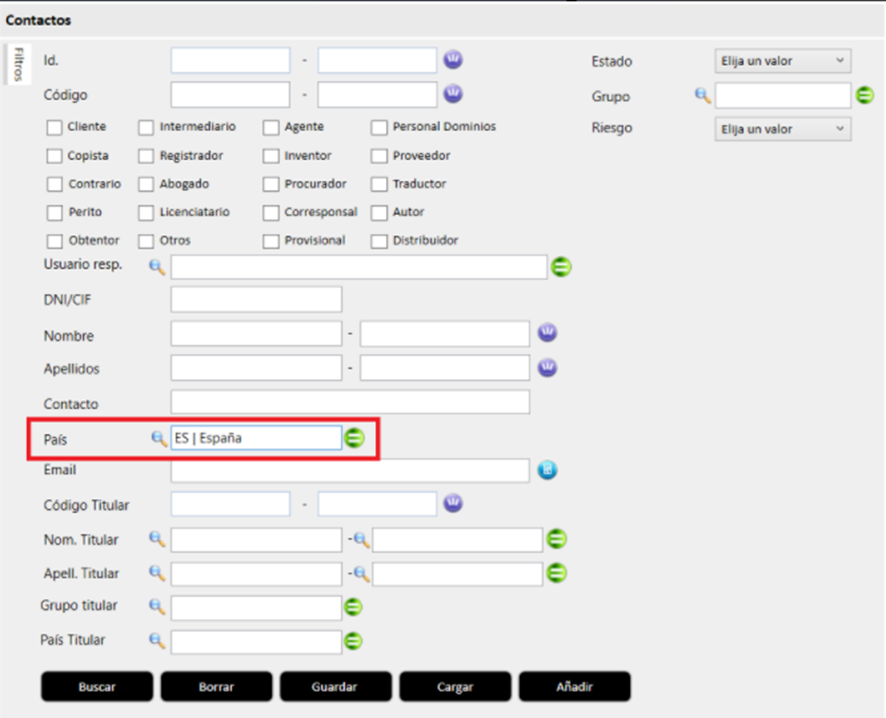This screenshot has width=886, height=718.
Task: Click the purple icon next to Apellidos range
Action: (x=546, y=368)
